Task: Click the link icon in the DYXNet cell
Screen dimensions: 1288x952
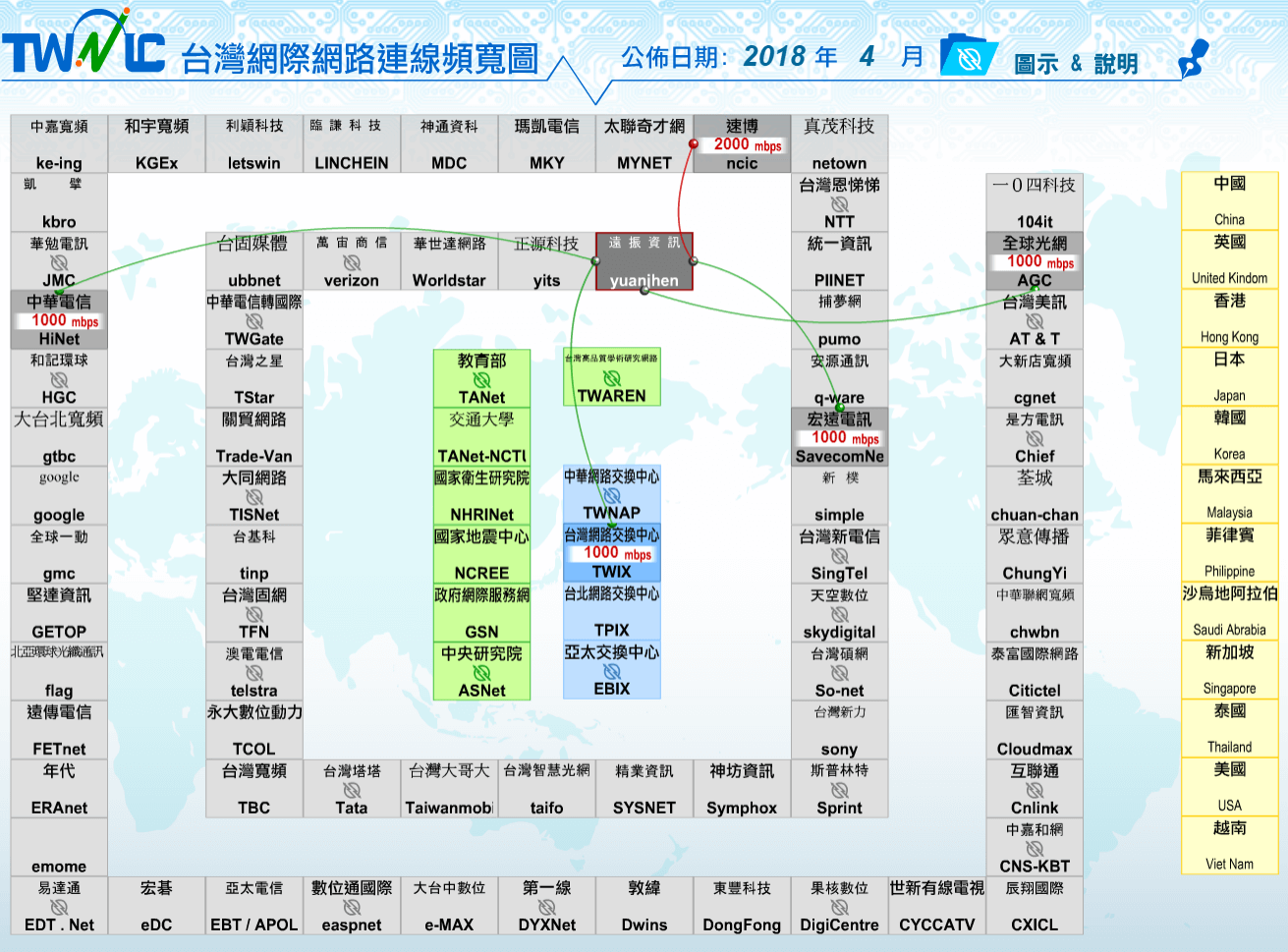Action: click(x=546, y=907)
